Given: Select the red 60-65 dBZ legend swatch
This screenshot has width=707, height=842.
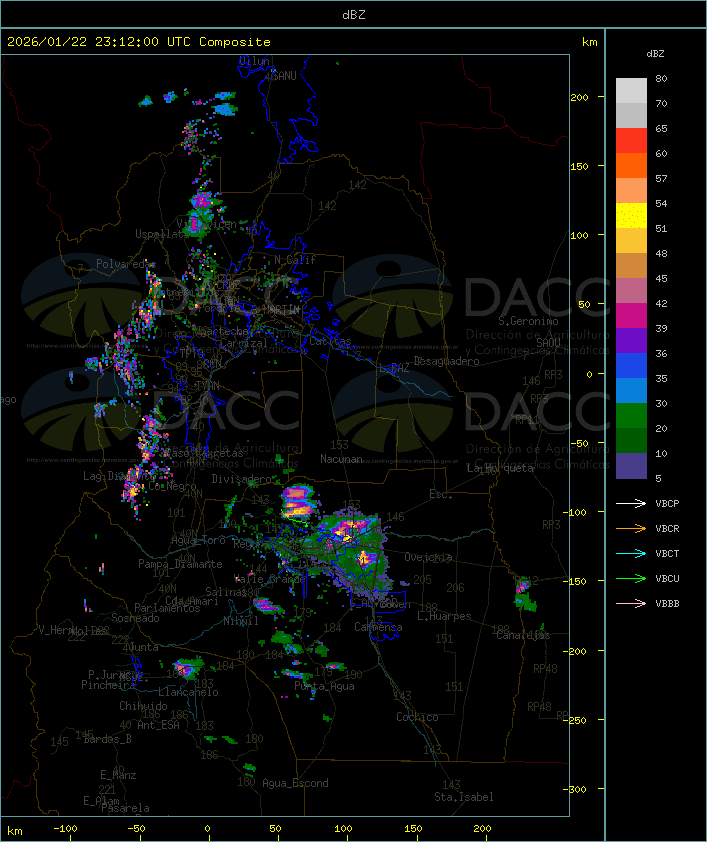Looking at the screenshot, I should click(631, 141).
